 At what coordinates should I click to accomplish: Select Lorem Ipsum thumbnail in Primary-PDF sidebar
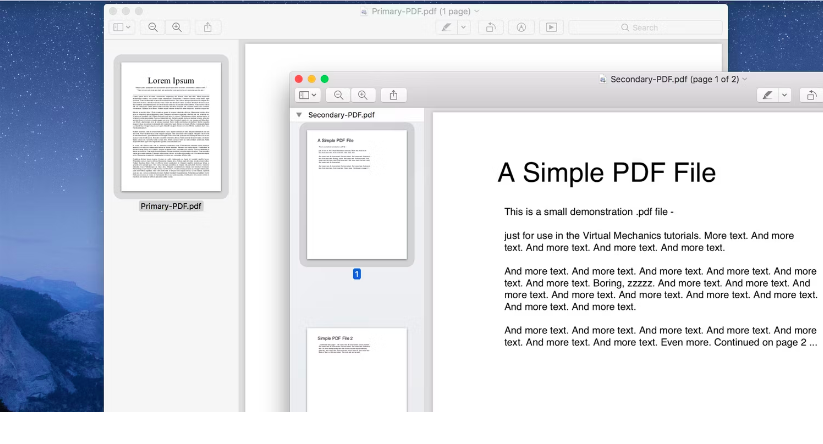(171, 126)
